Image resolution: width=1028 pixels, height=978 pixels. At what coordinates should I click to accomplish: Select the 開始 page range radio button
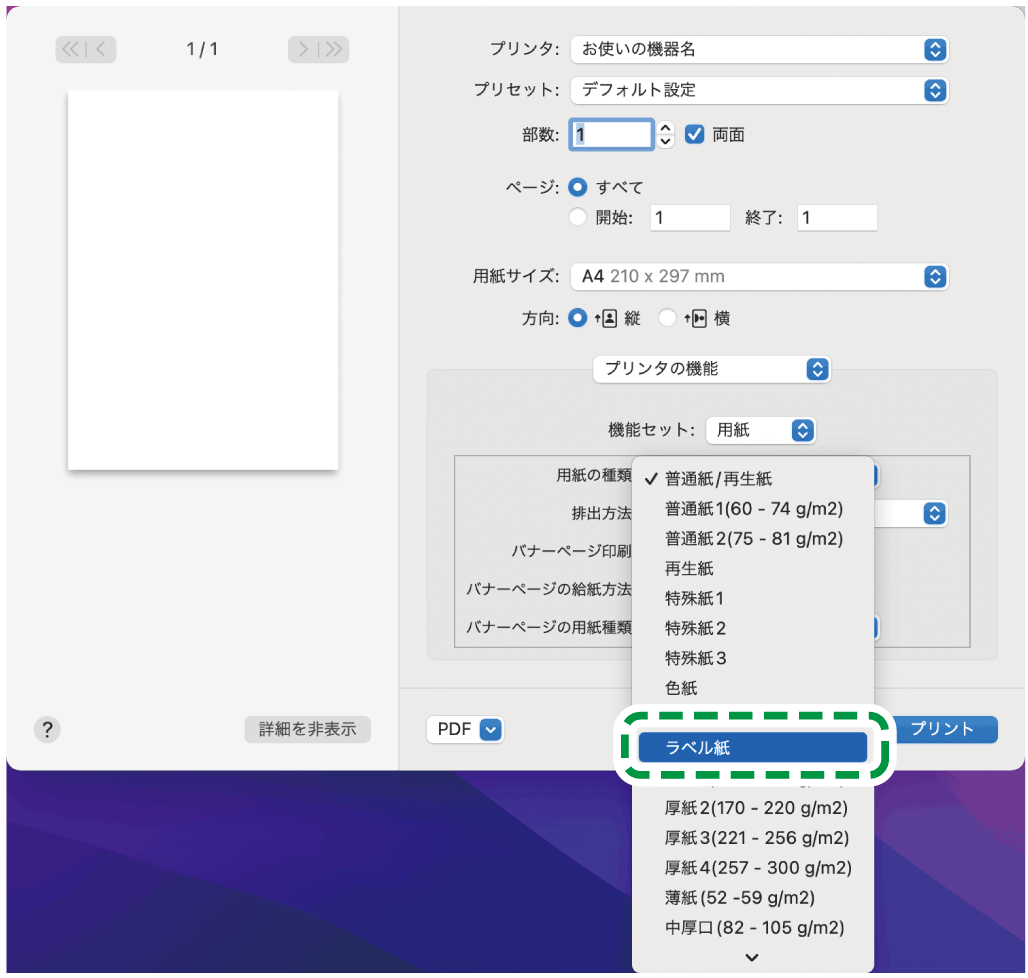pos(578,217)
